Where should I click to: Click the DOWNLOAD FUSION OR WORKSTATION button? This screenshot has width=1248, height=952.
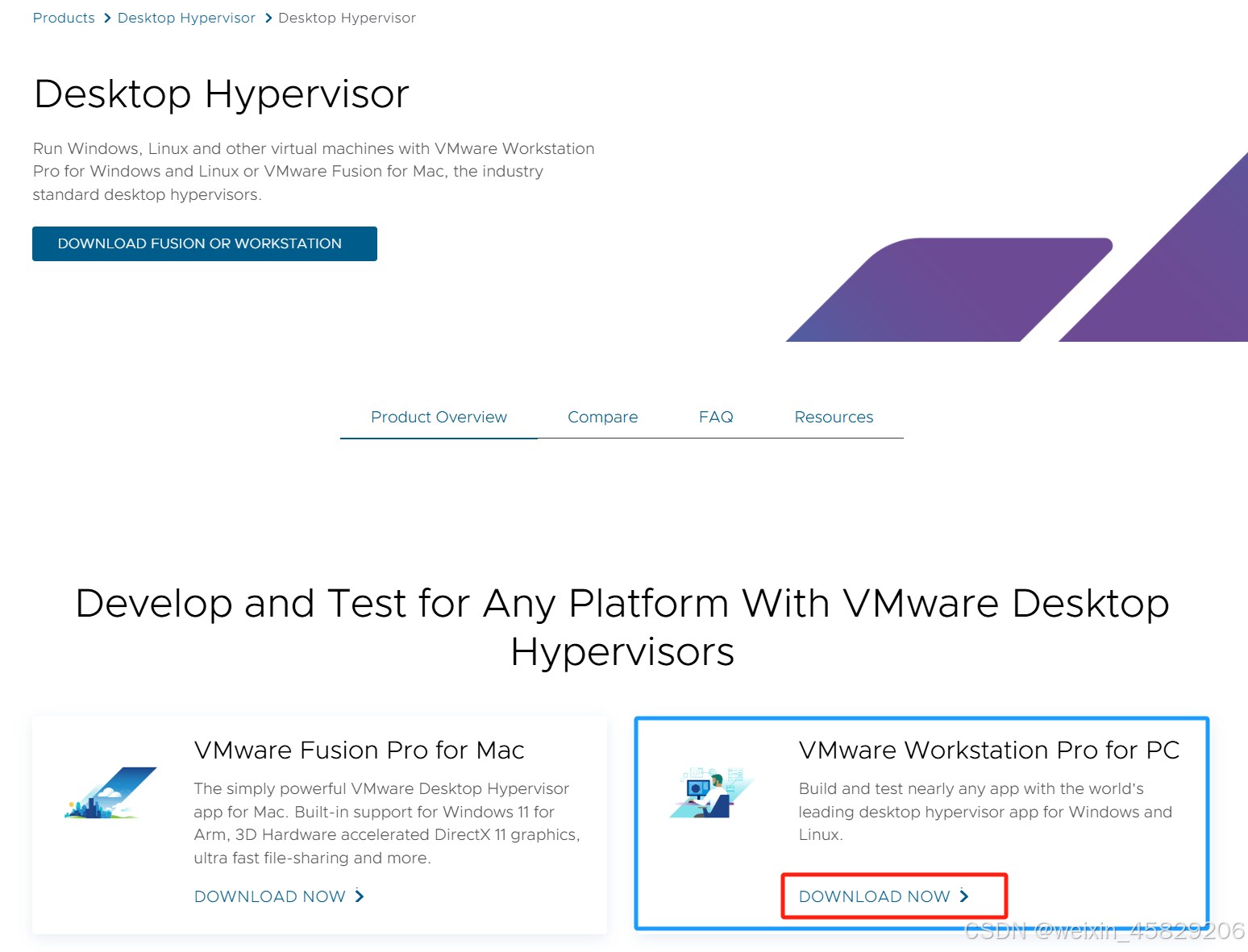click(204, 243)
